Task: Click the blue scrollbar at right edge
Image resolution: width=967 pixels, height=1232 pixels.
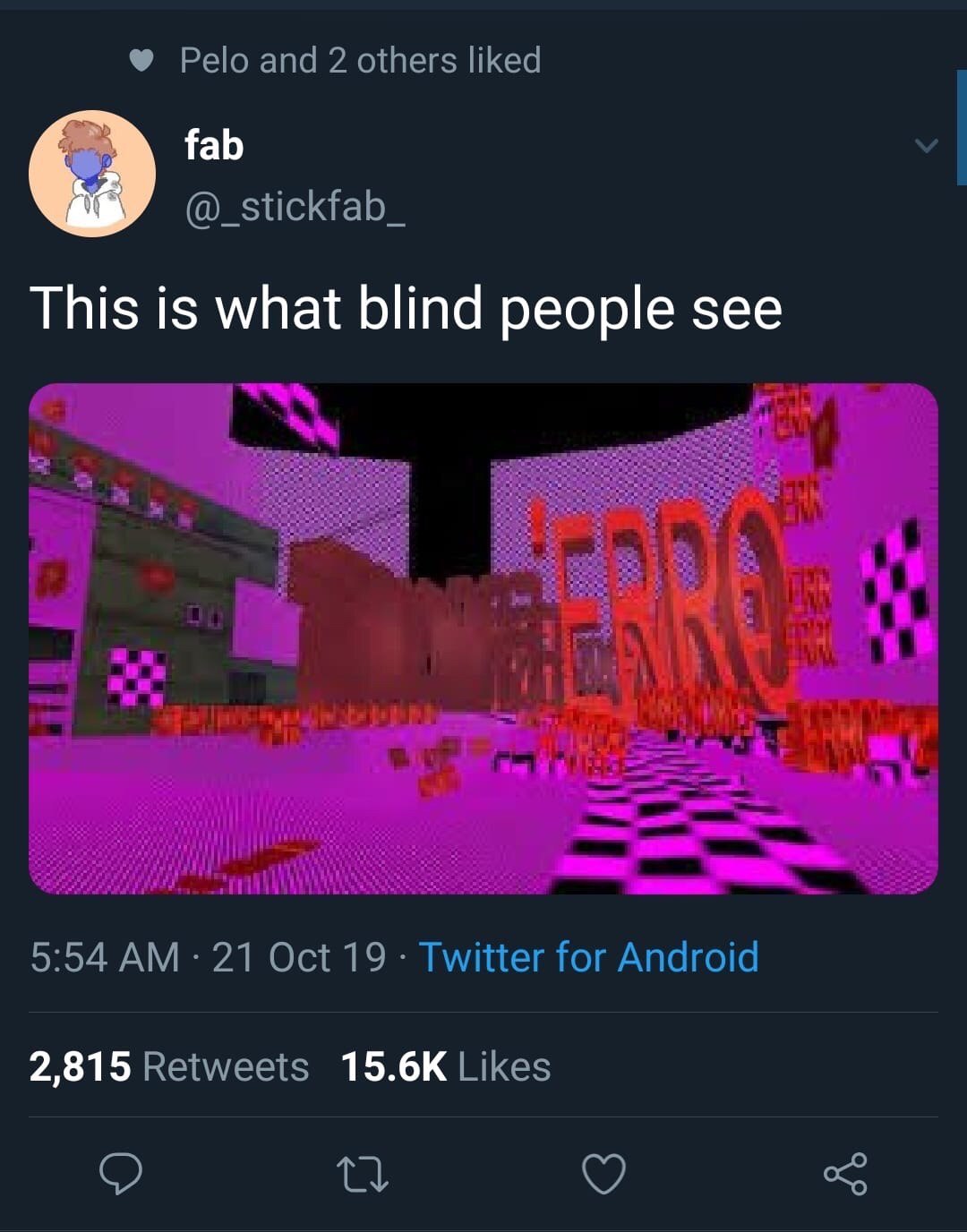Action: [x=962, y=127]
